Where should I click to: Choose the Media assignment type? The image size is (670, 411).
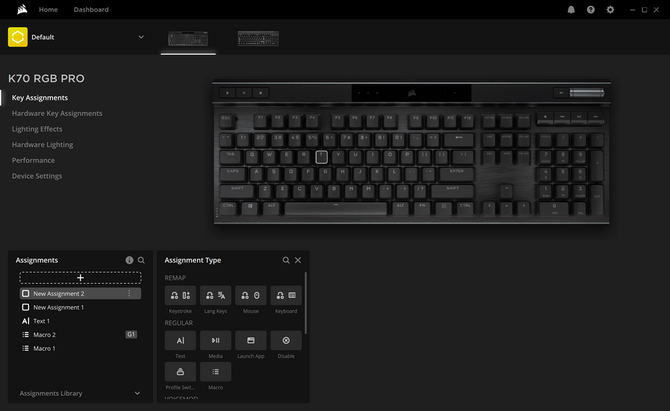(x=215, y=340)
